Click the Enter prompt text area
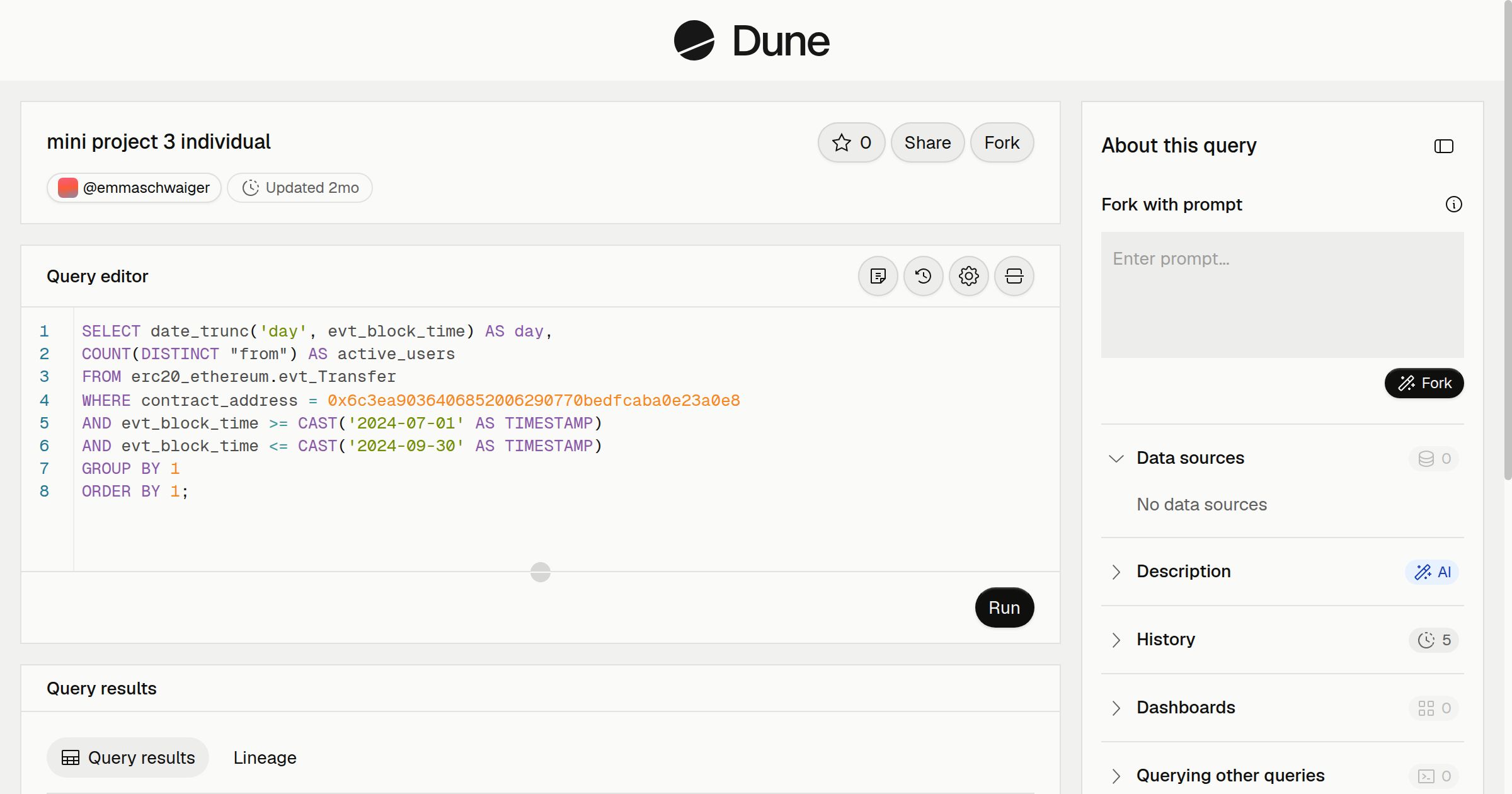 [1282, 295]
